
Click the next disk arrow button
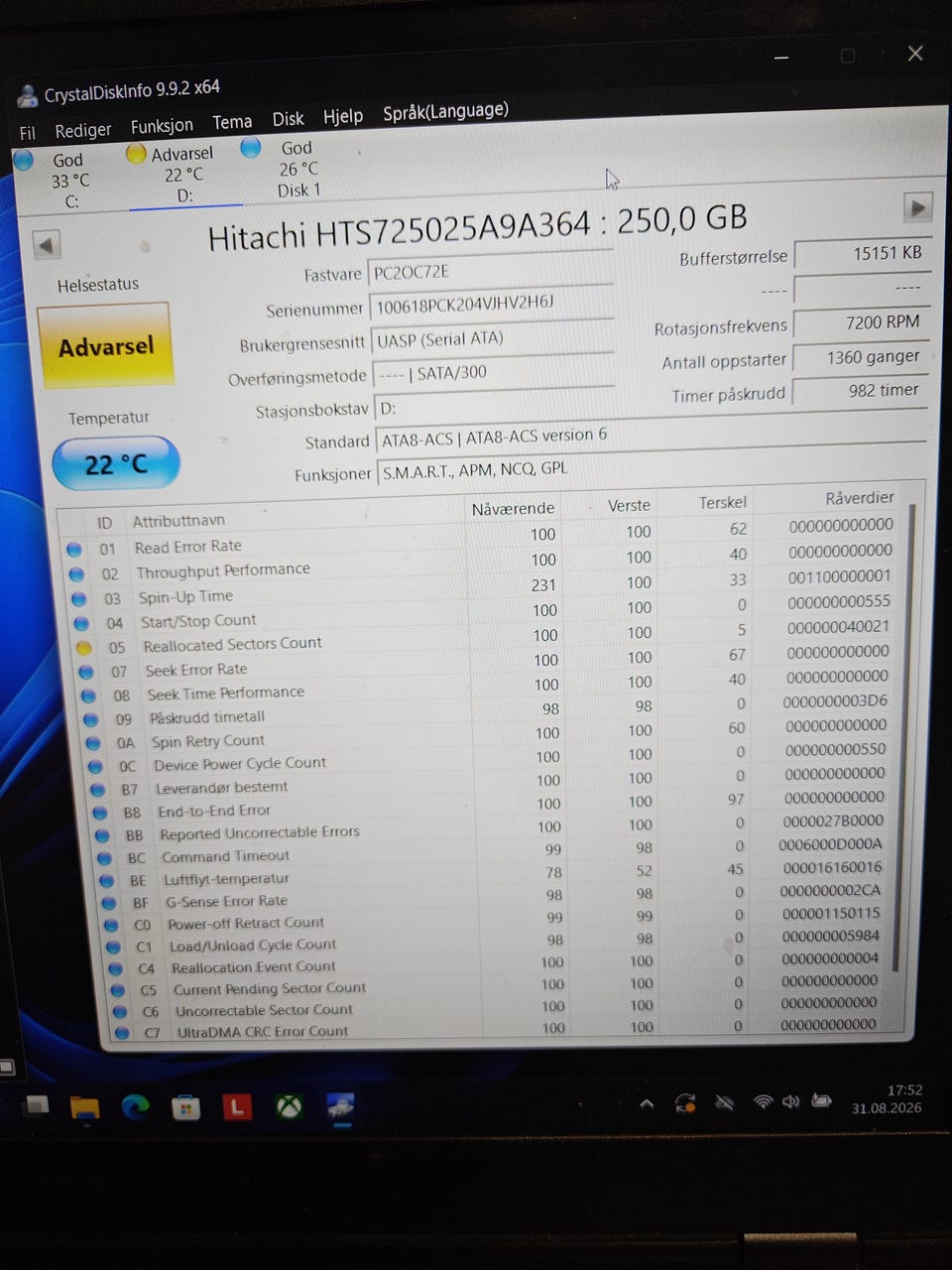click(917, 208)
